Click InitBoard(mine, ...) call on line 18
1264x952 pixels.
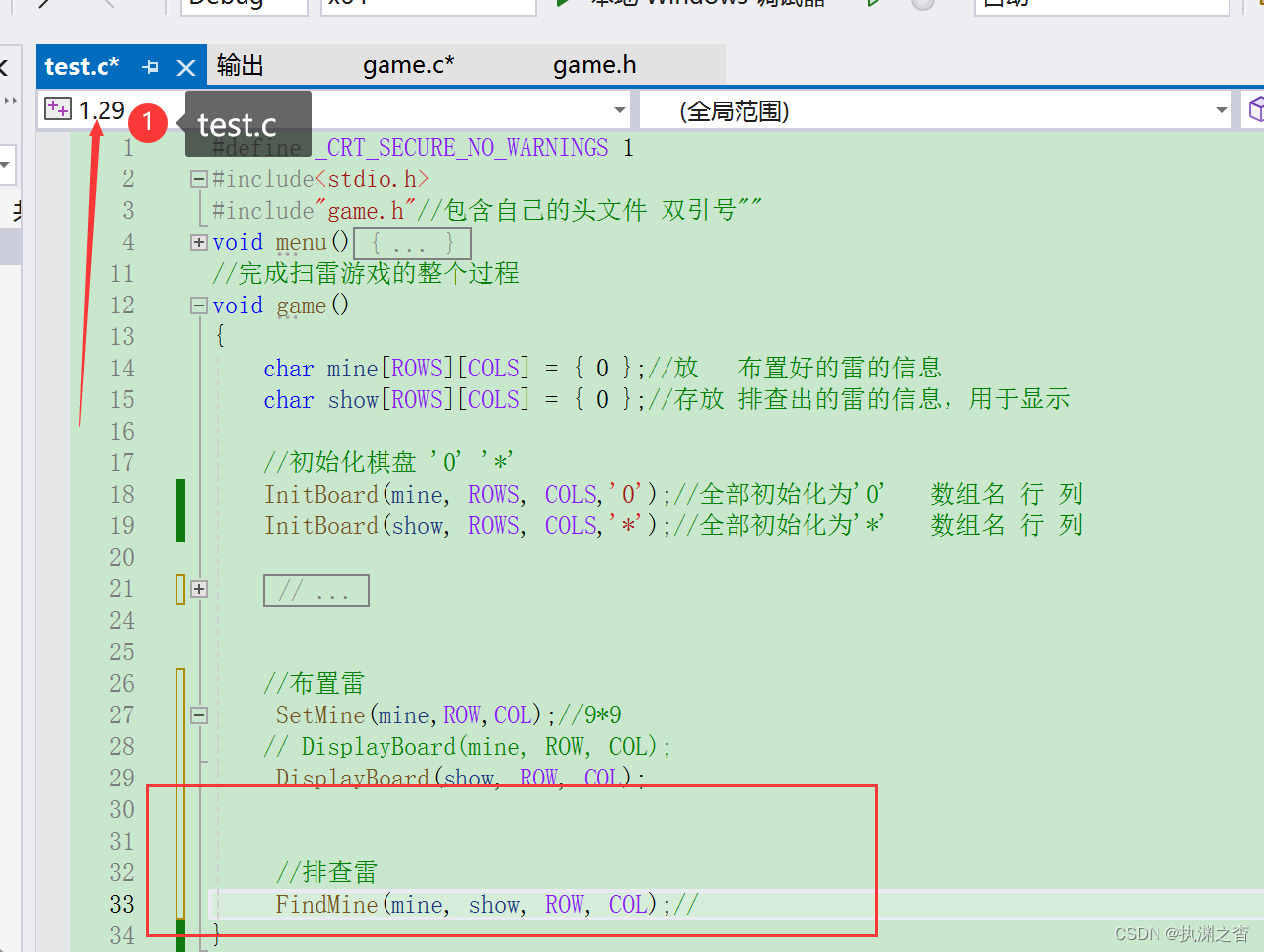click(x=467, y=495)
